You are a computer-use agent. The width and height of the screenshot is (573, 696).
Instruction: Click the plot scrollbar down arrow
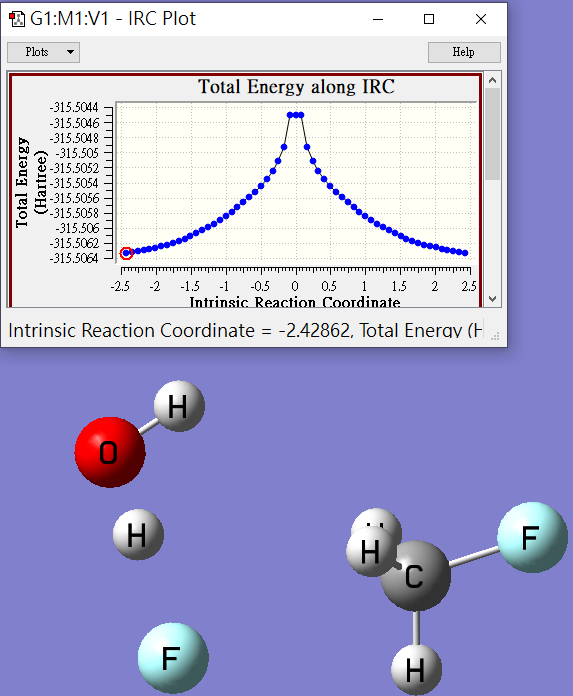[492, 299]
